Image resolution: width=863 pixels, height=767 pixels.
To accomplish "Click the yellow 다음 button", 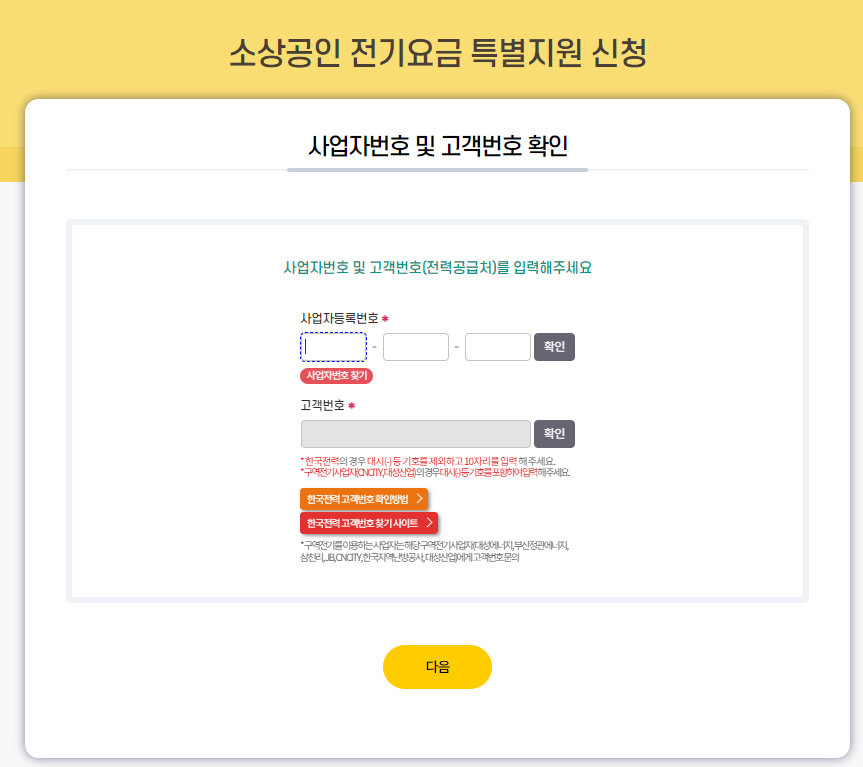I will 437,667.
